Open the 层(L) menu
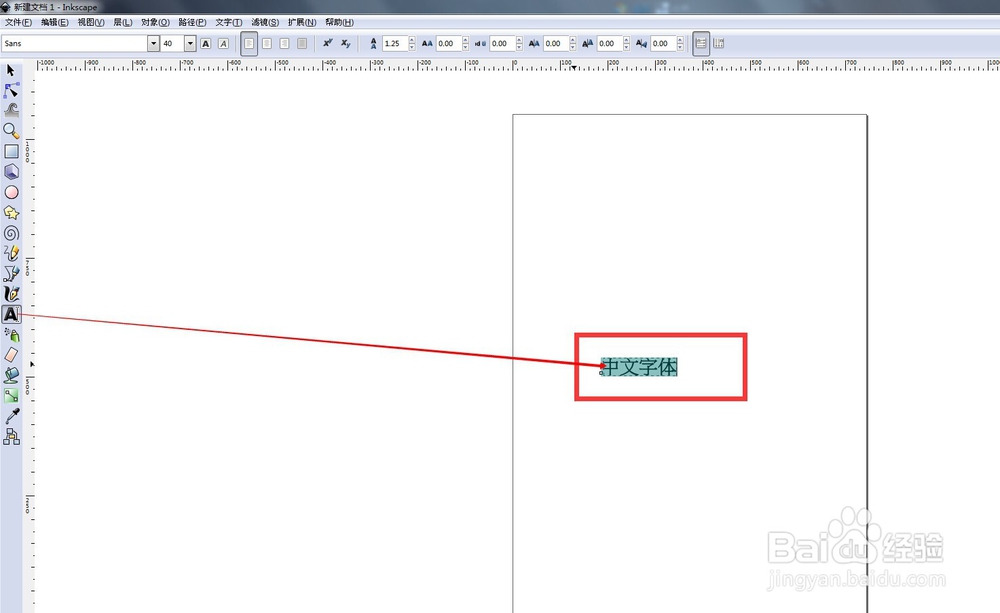This screenshot has width=1000, height=613. pyautogui.click(x=123, y=22)
